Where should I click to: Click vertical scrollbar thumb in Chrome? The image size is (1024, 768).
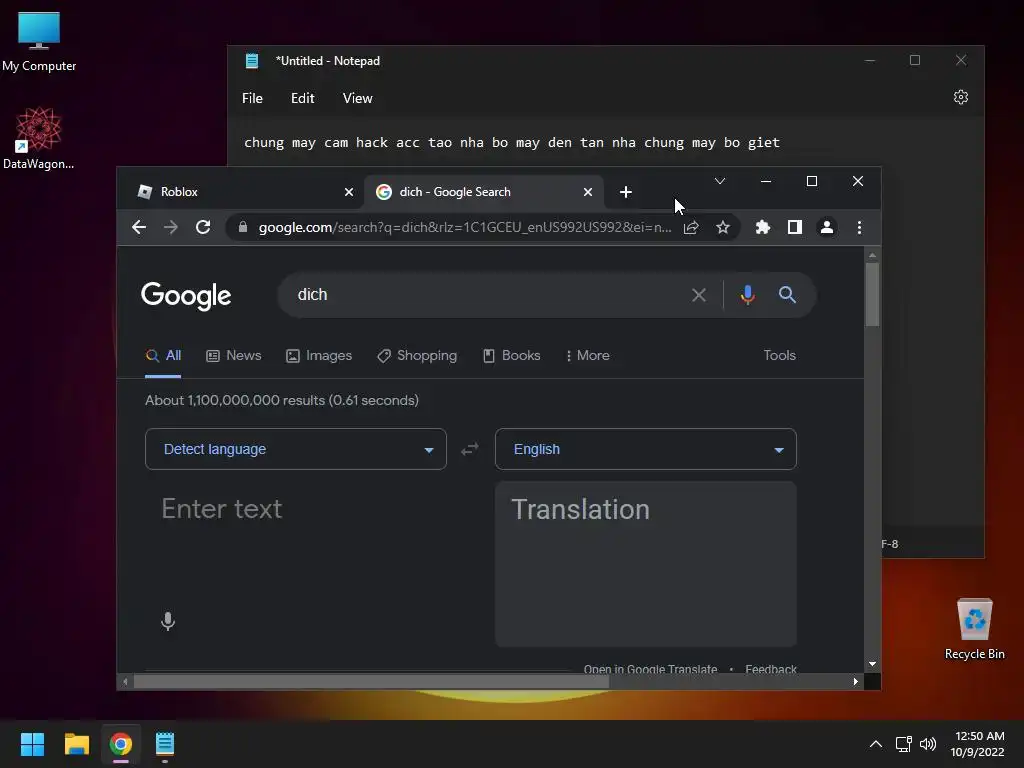click(x=872, y=294)
